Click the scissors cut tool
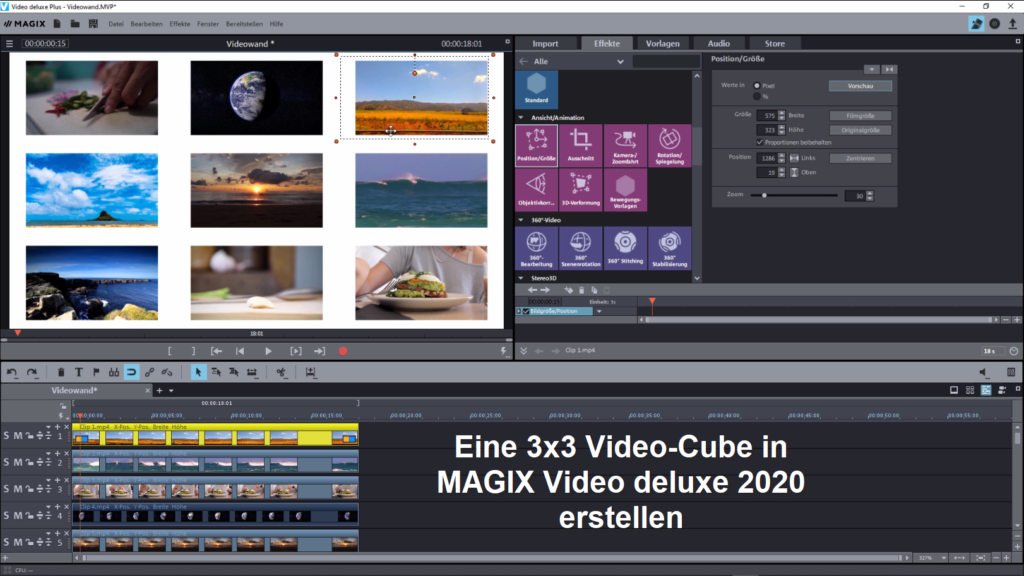 tap(281, 372)
